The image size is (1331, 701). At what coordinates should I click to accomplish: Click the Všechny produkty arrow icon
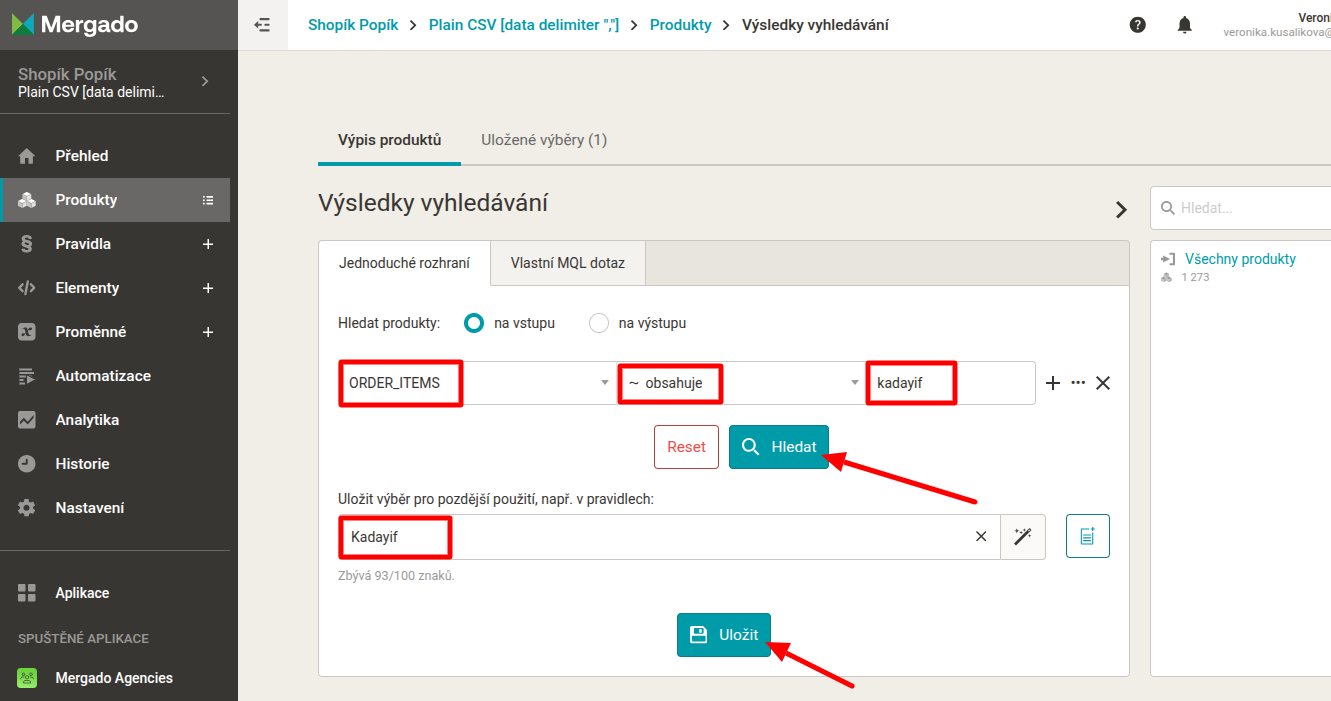pyautogui.click(x=1168, y=259)
